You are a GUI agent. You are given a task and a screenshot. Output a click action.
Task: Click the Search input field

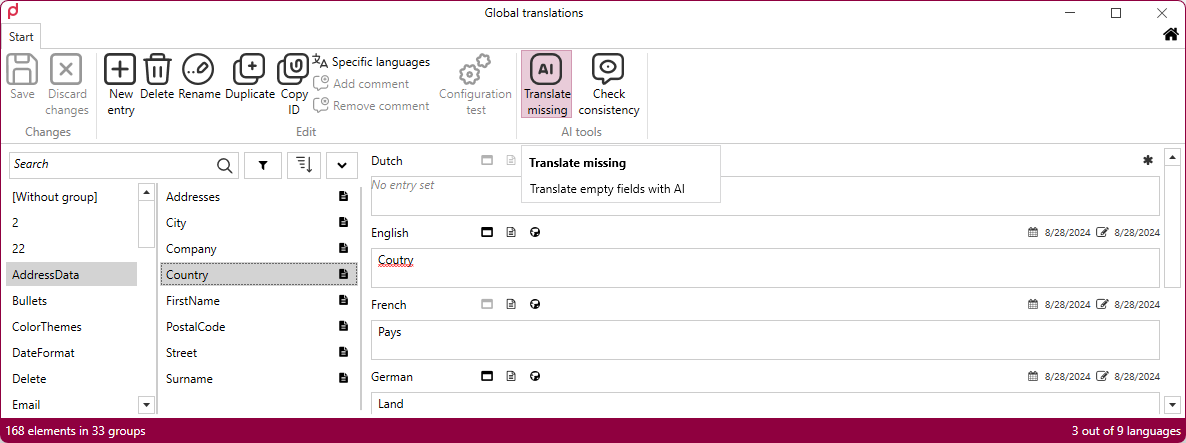pyautogui.click(x=113, y=164)
